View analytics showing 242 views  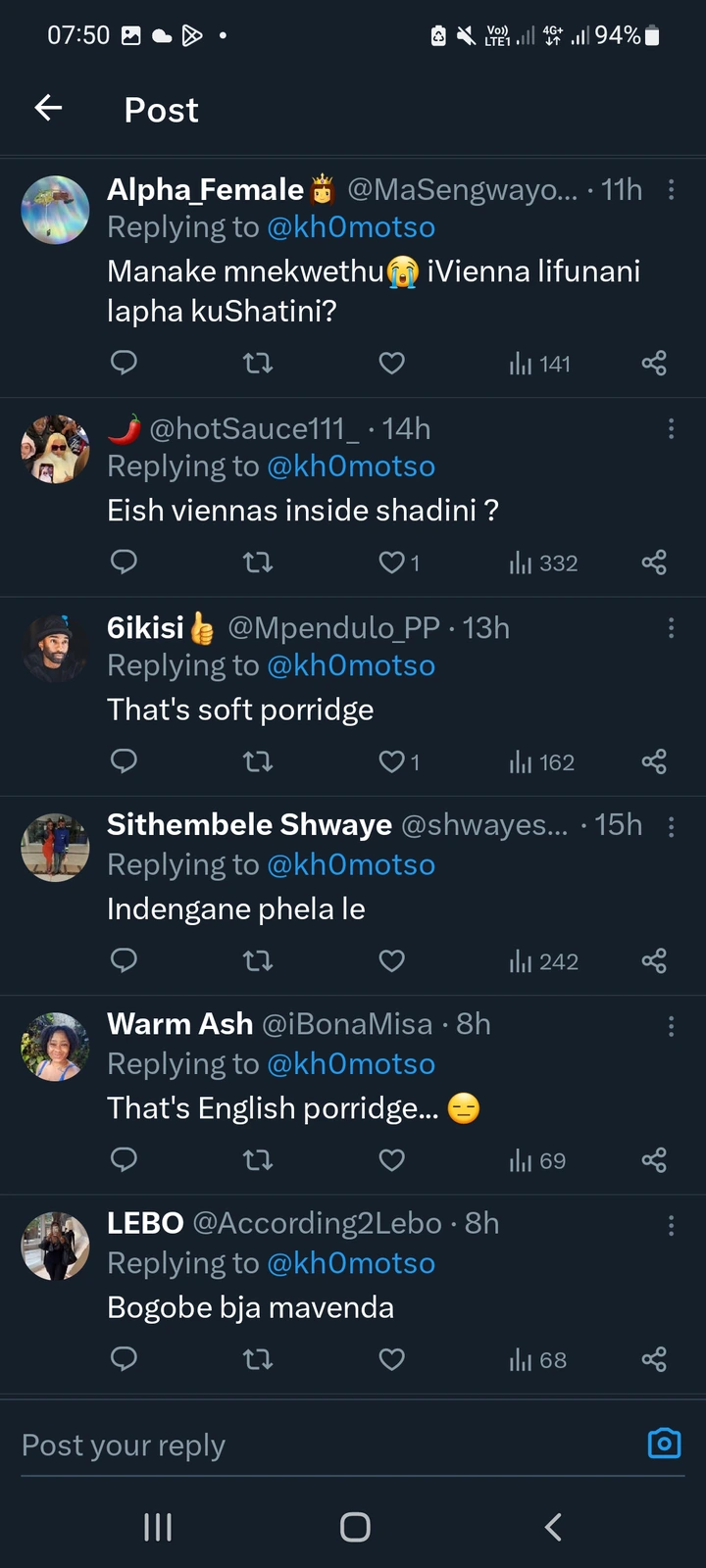tap(543, 961)
